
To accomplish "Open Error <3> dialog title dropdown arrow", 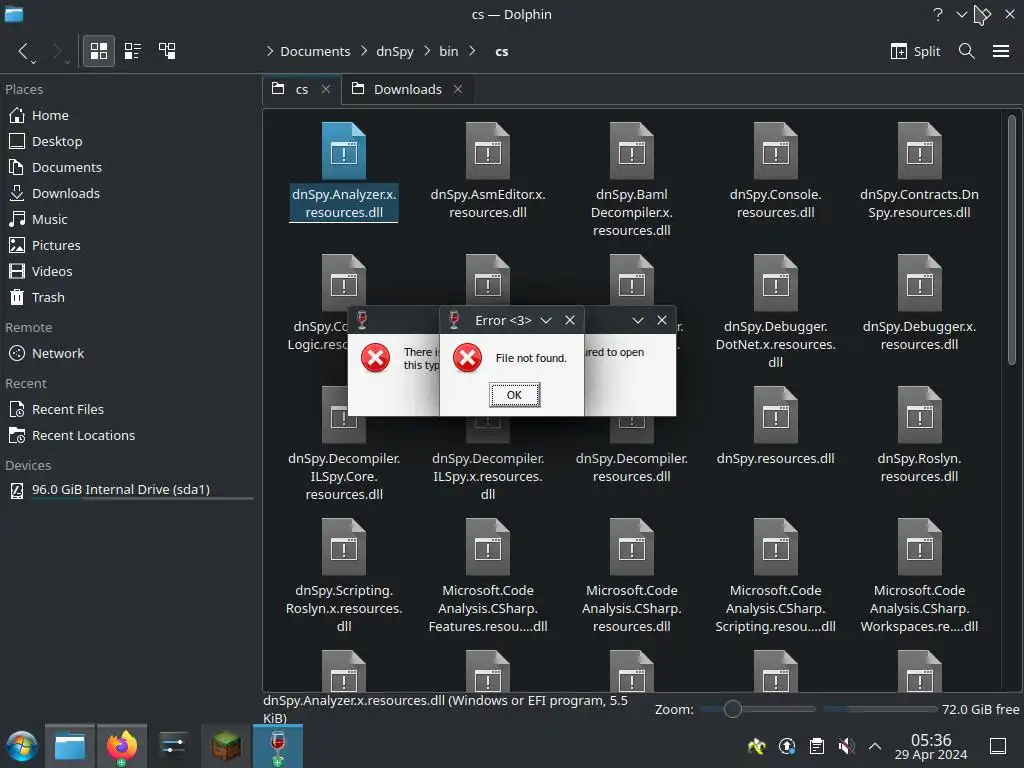I will (546, 320).
